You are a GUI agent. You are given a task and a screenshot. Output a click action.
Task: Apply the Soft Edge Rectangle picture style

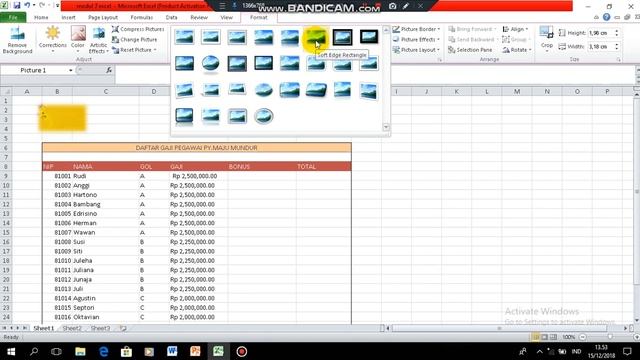pyautogui.click(x=316, y=37)
